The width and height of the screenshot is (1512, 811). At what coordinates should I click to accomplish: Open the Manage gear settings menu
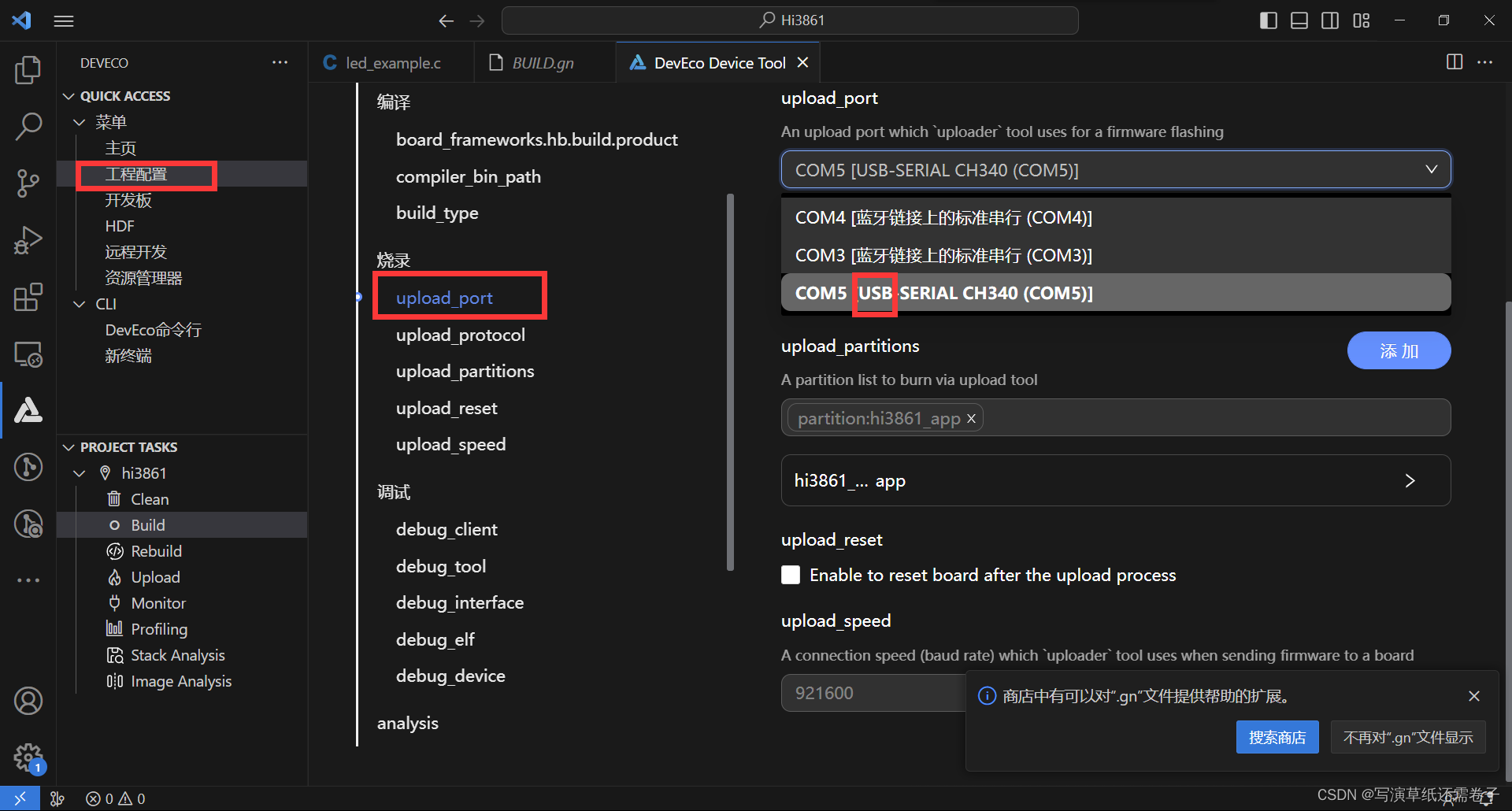point(28,757)
